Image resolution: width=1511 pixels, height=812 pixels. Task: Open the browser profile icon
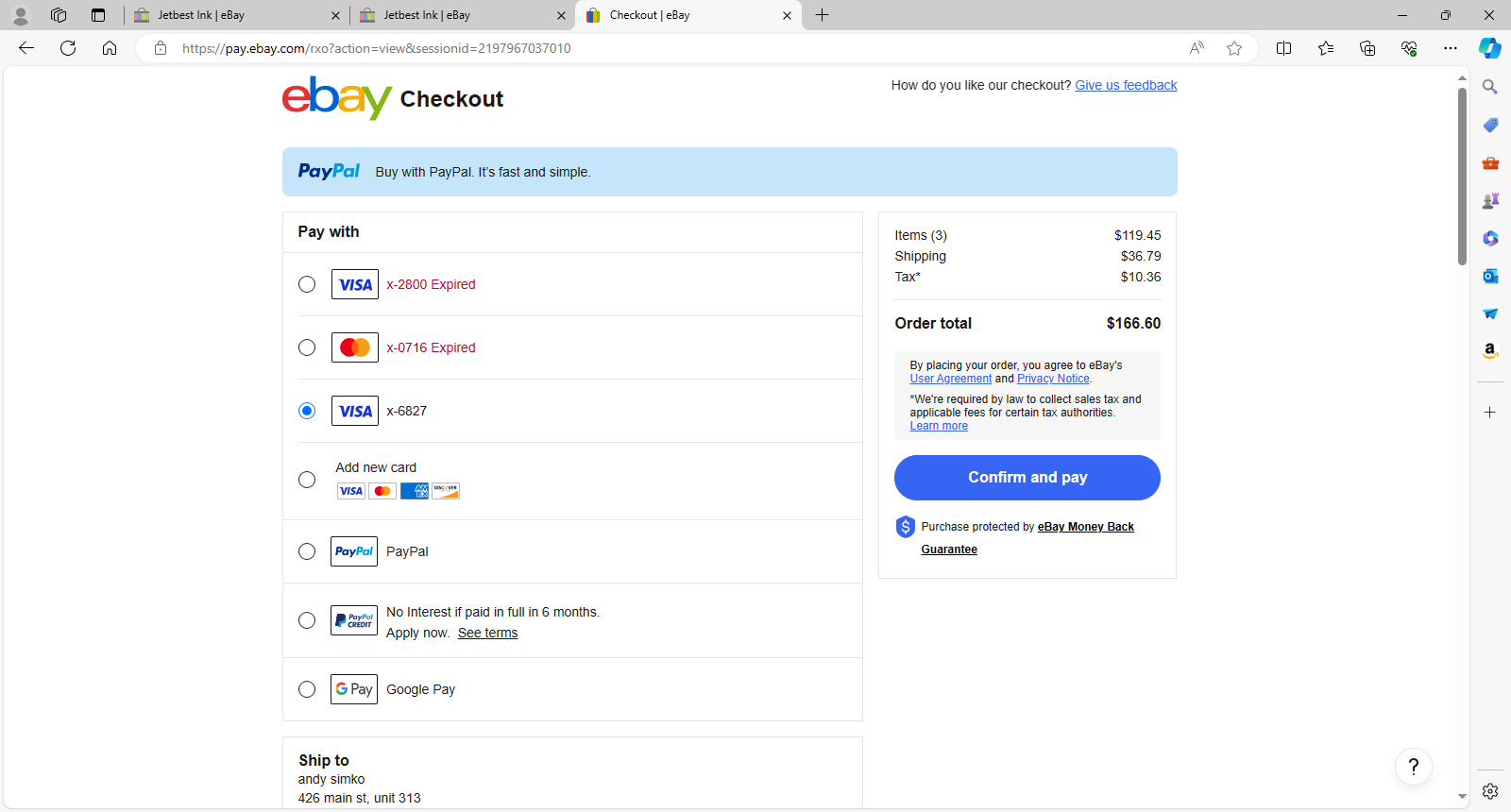[x=21, y=15]
